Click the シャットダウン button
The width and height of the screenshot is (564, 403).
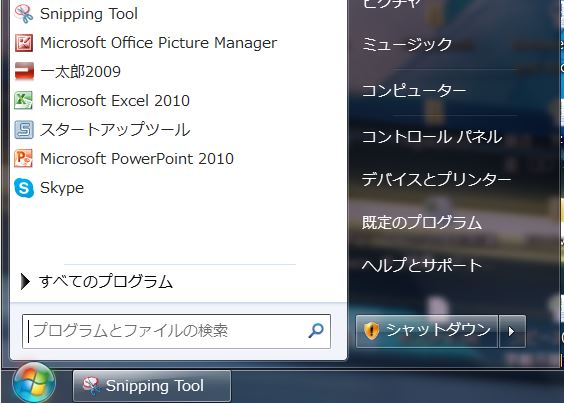427,331
